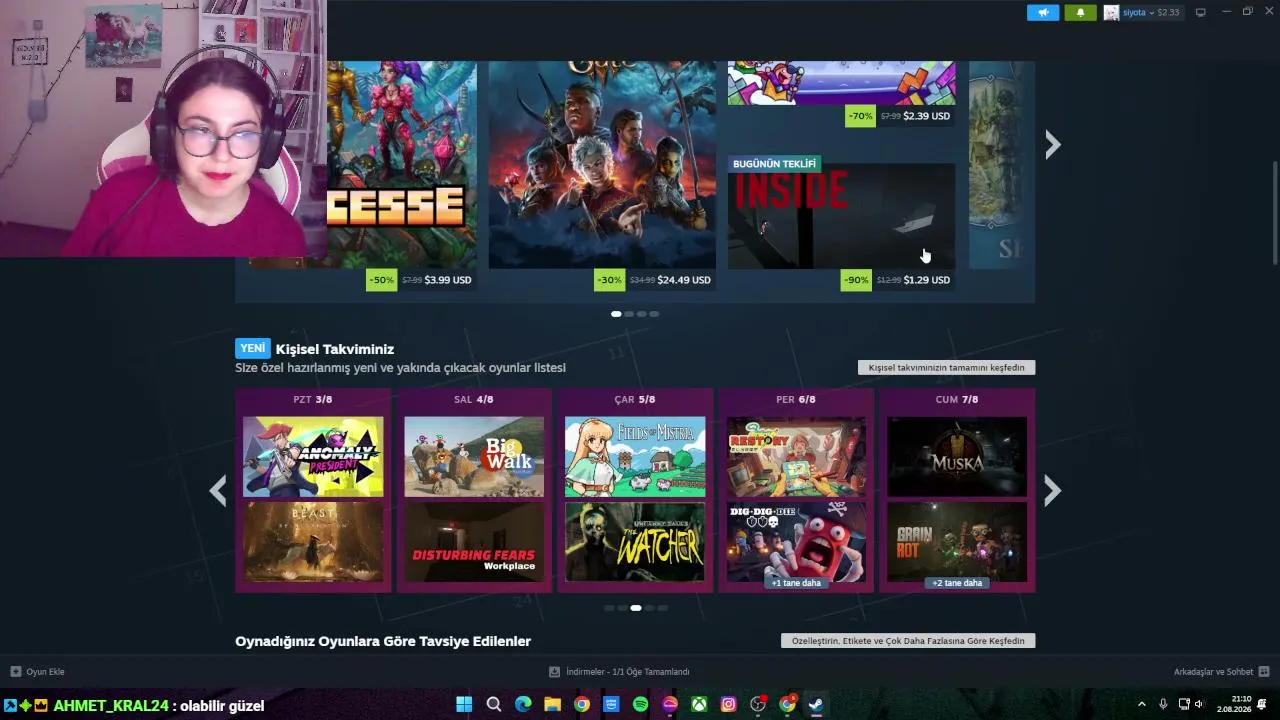Open Restory game thumbnail
Screen dimensions: 1280x720
pyautogui.click(x=796, y=457)
